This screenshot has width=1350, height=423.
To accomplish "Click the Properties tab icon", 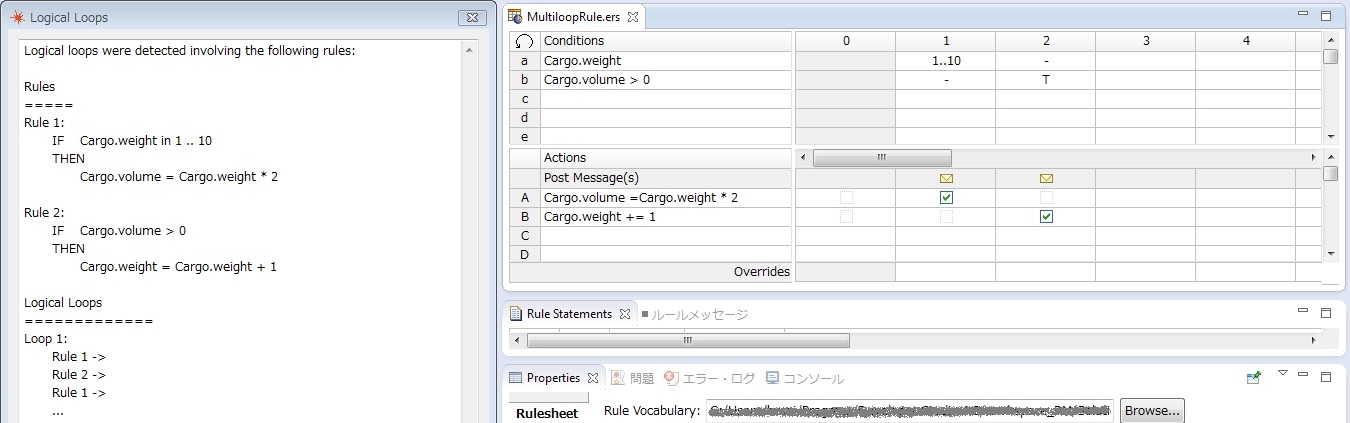I will point(516,378).
